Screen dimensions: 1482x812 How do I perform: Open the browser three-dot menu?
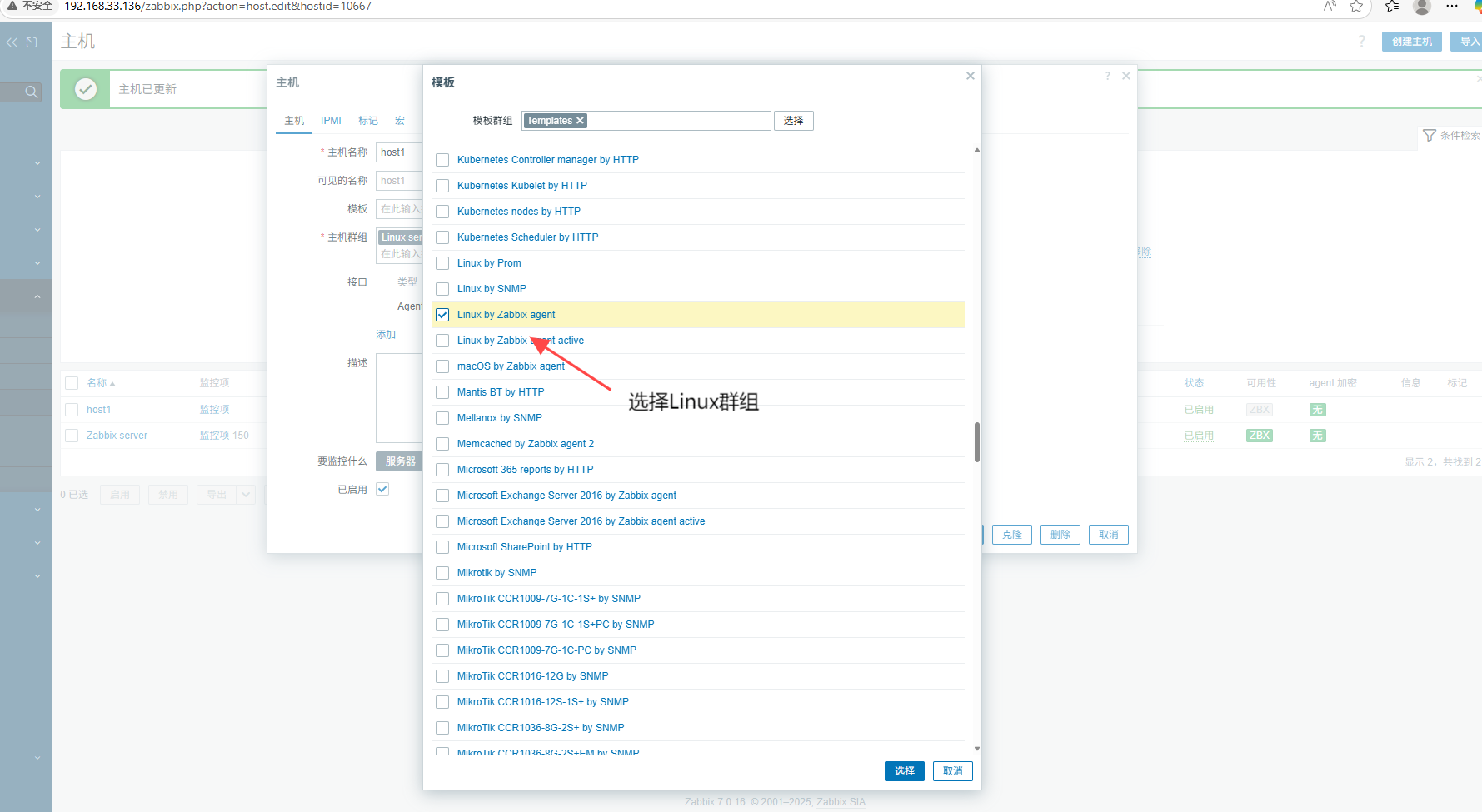(1452, 7)
